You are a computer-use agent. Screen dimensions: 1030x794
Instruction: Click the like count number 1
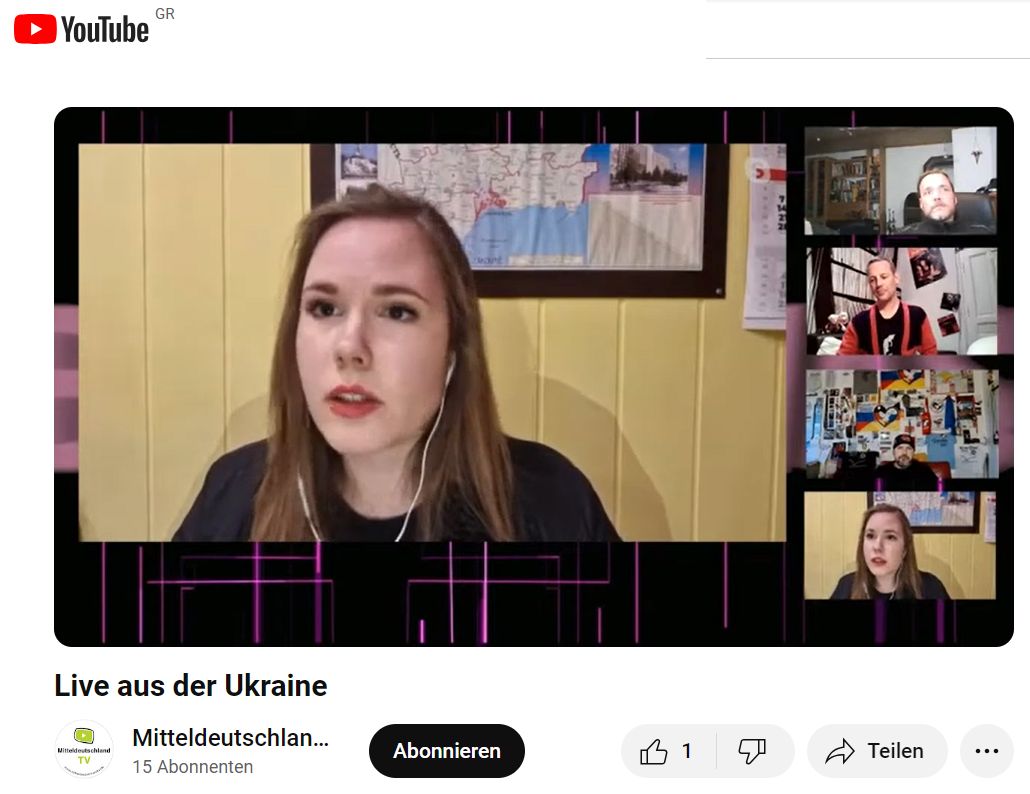(x=687, y=751)
